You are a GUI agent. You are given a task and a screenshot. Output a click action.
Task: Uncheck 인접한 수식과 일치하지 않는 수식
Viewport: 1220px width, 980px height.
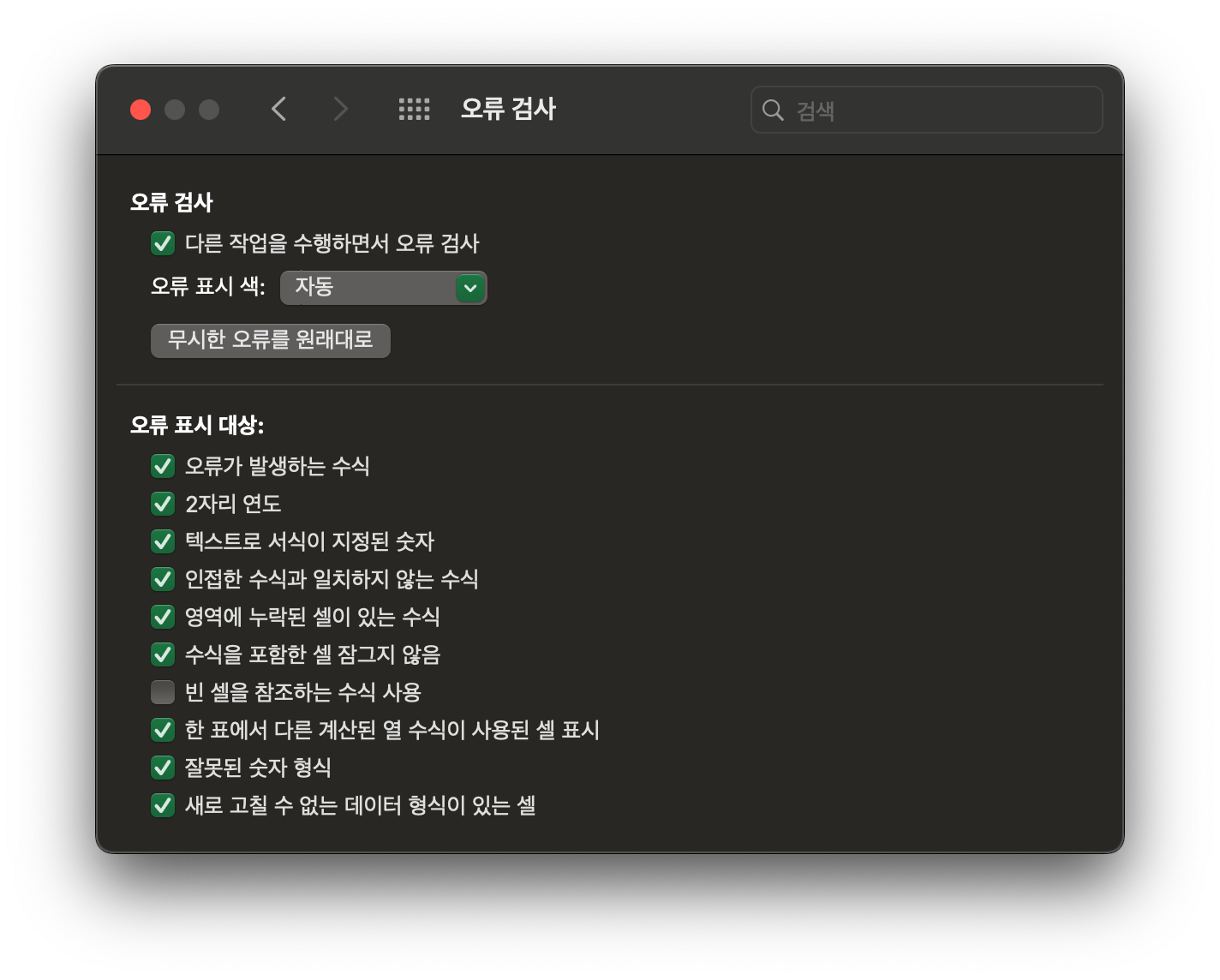[163, 579]
